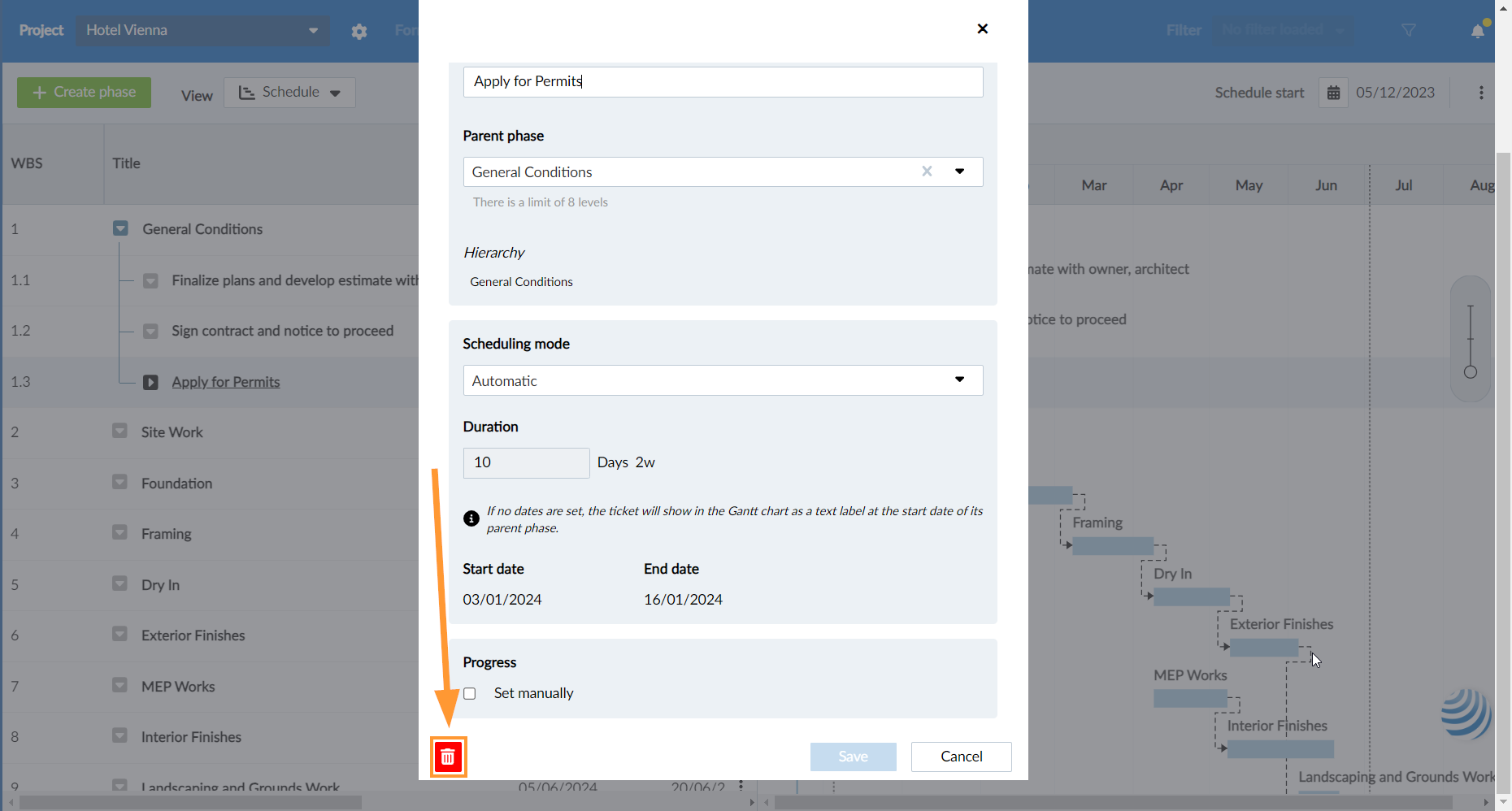Open project settings gear icon
The image size is (1512, 811).
click(359, 32)
